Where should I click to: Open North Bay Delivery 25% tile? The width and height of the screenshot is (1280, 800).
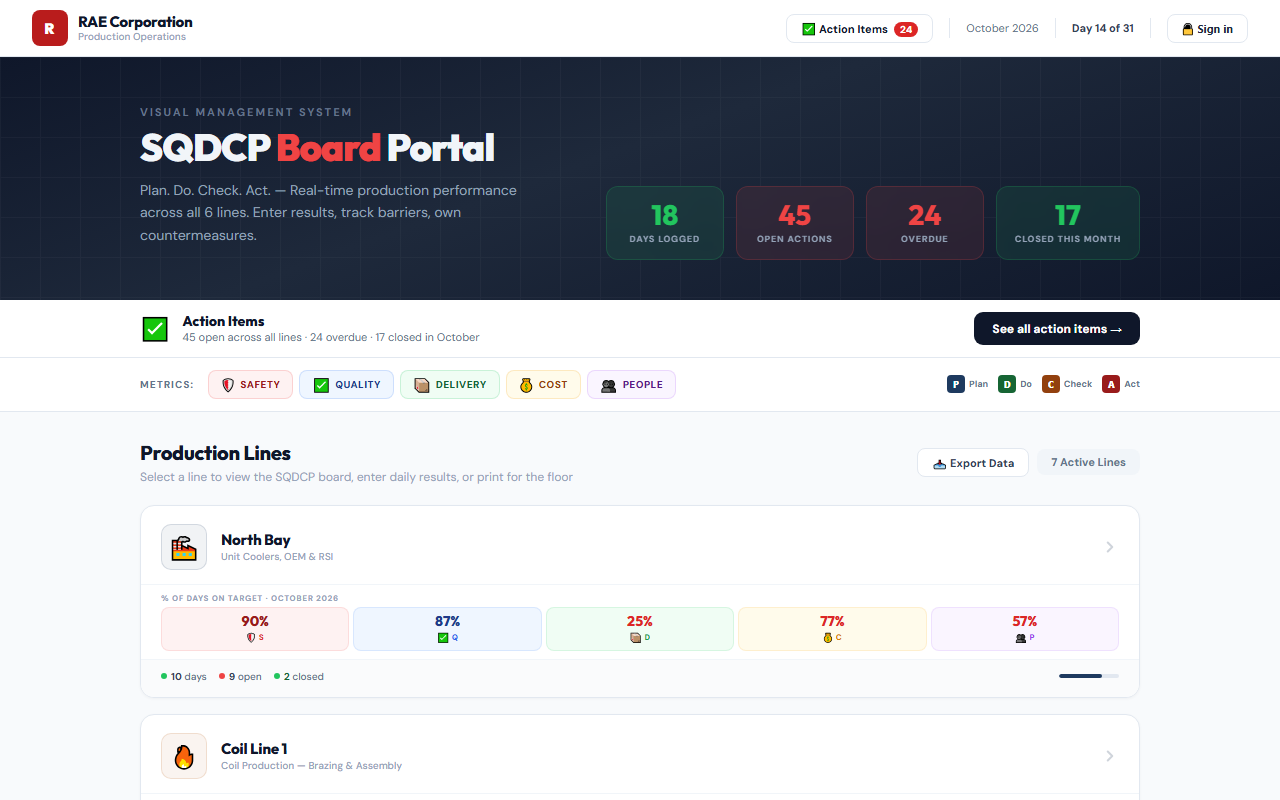640,629
